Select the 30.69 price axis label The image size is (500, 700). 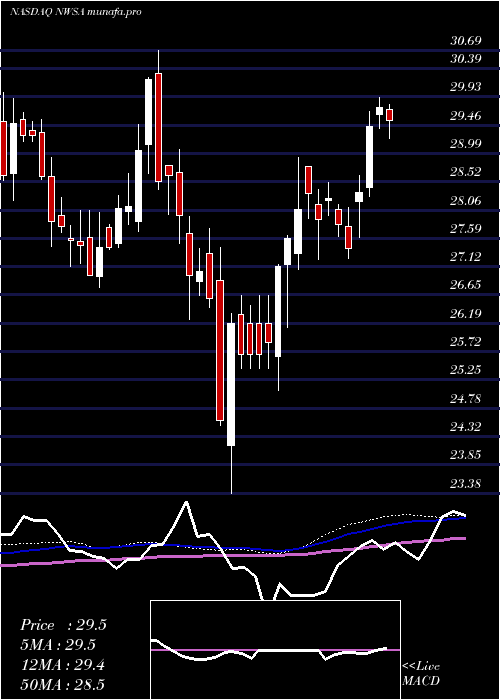coord(466,41)
